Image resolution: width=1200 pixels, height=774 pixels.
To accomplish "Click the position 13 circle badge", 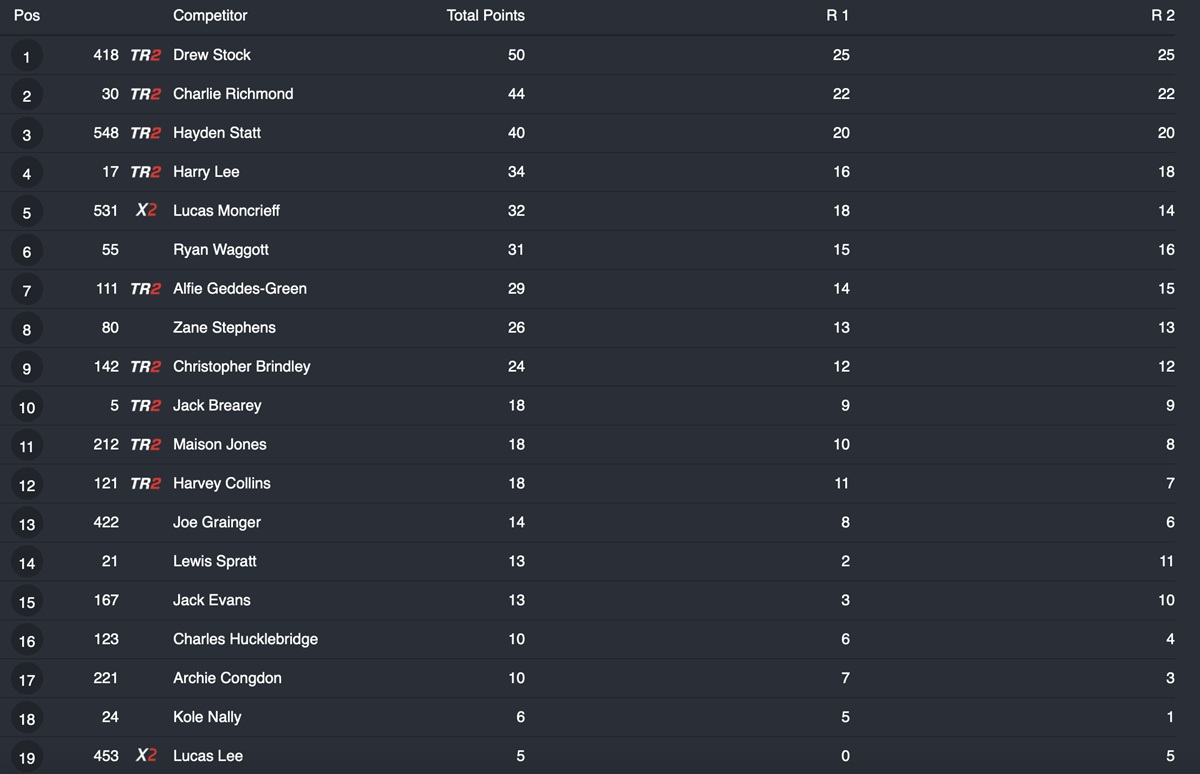I will click(27, 524).
